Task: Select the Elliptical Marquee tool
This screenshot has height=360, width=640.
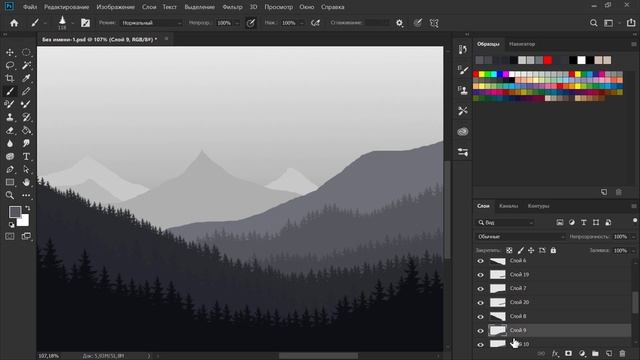Action: pos(26,52)
